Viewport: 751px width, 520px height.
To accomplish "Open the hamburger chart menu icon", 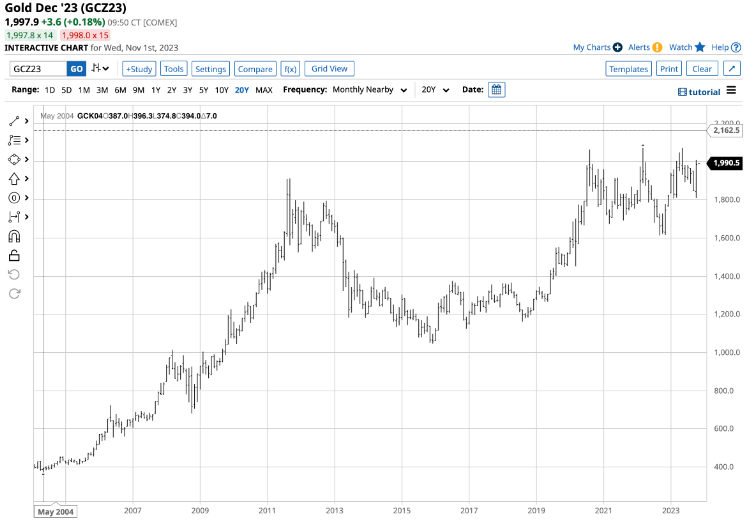I will 731,90.
